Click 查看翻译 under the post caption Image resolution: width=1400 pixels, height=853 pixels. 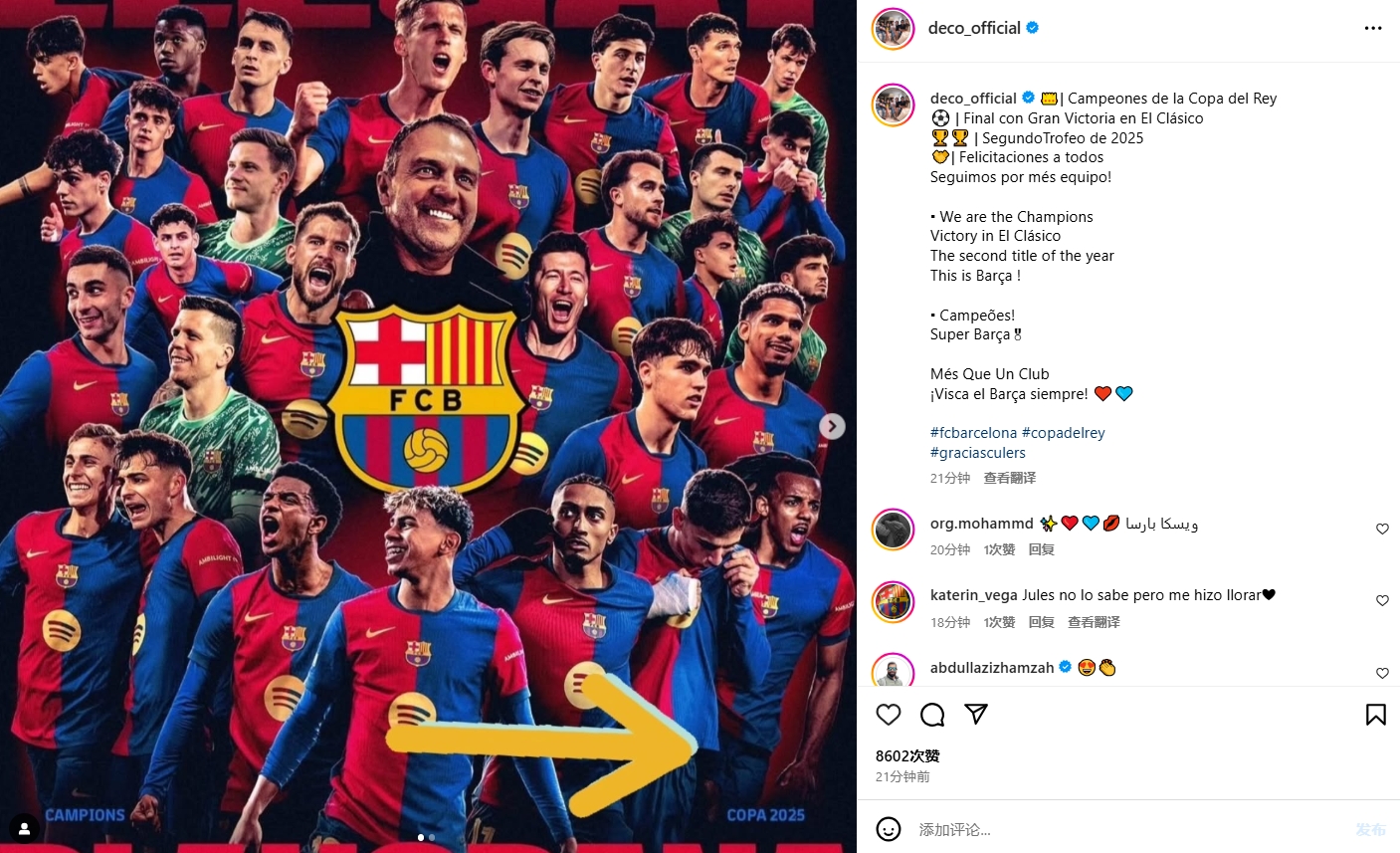1009,478
